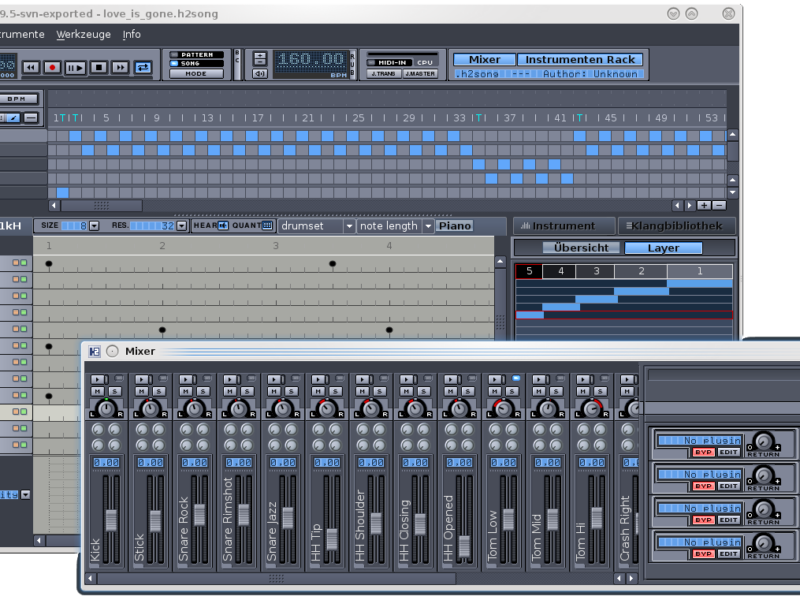Viewport: 800px width, 600px height.
Task: Click the rewind transport button
Action: coord(30,67)
